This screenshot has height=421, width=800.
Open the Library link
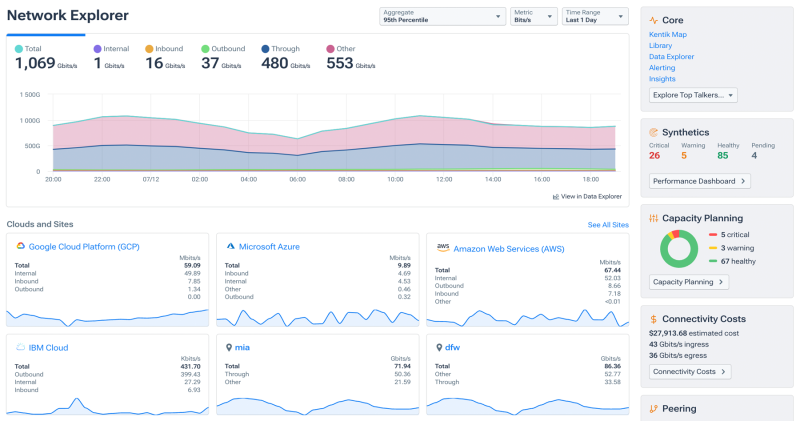[x=660, y=45]
